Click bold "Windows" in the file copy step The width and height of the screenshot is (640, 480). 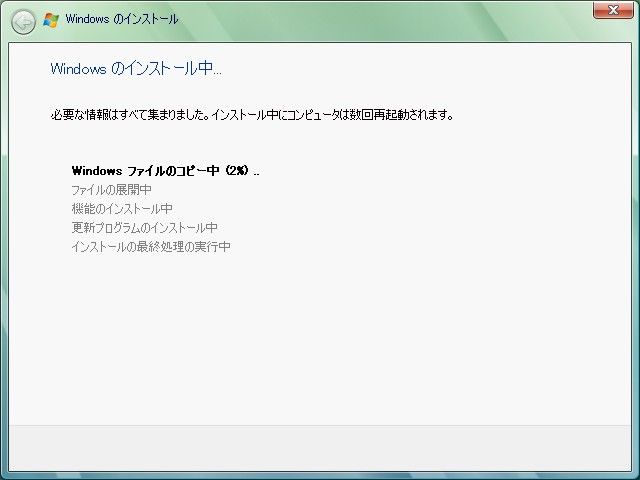tap(98, 171)
